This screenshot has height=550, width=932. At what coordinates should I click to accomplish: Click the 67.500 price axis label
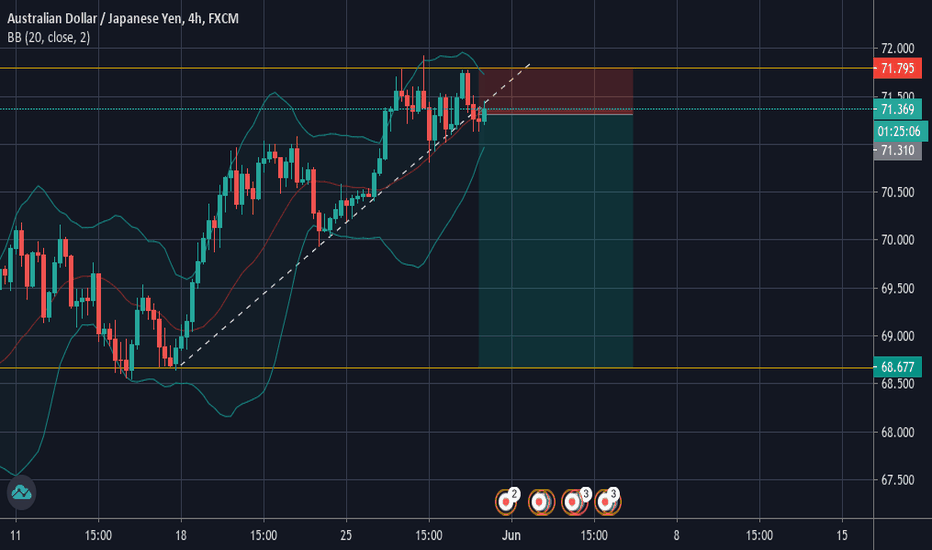(898, 480)
